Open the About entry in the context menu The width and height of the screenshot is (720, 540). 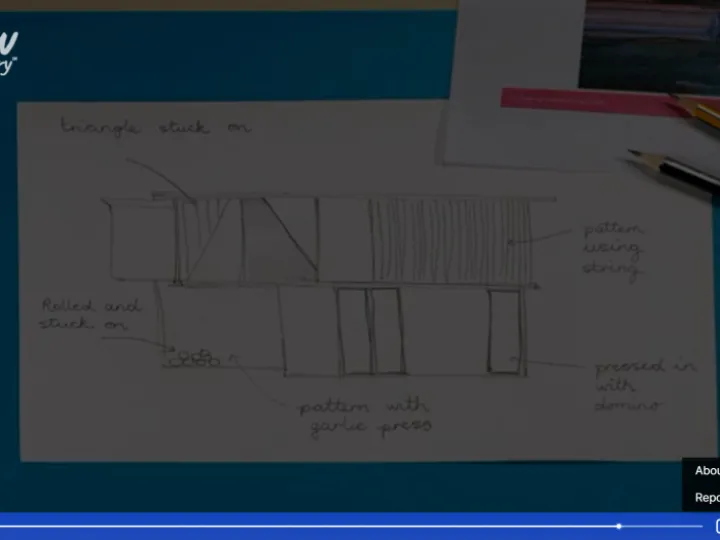pos(706,470)
